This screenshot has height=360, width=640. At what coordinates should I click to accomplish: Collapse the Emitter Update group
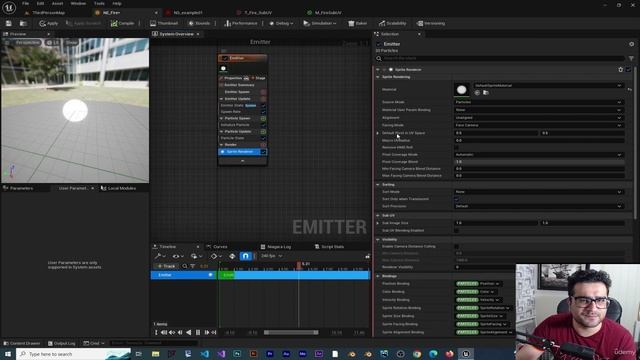(x=222, y=99)
